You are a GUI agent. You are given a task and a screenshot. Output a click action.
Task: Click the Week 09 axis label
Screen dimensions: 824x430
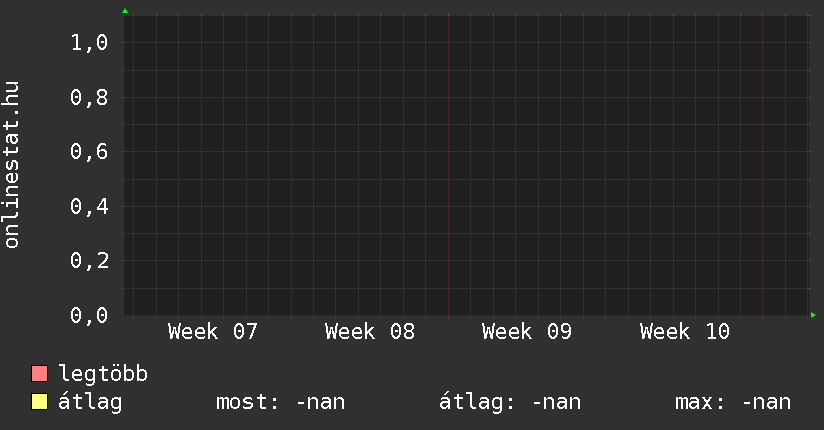point(527,332)
